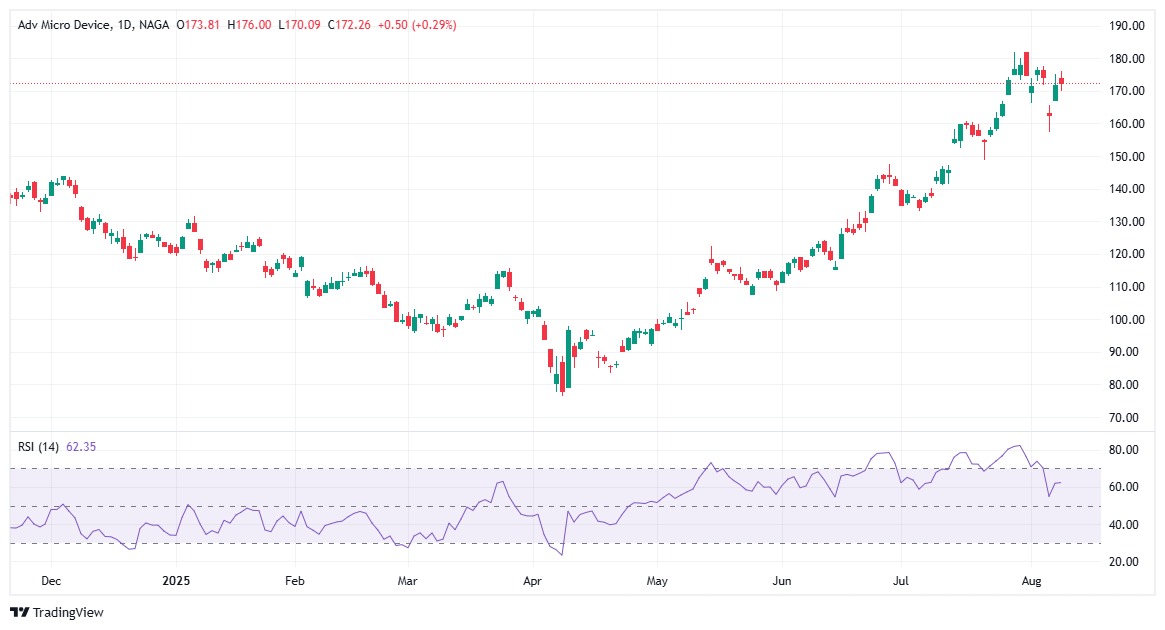Screen dimensions: 1165x630
Task: Click the 2025 label on the time axis
Action: click(177, 580)
